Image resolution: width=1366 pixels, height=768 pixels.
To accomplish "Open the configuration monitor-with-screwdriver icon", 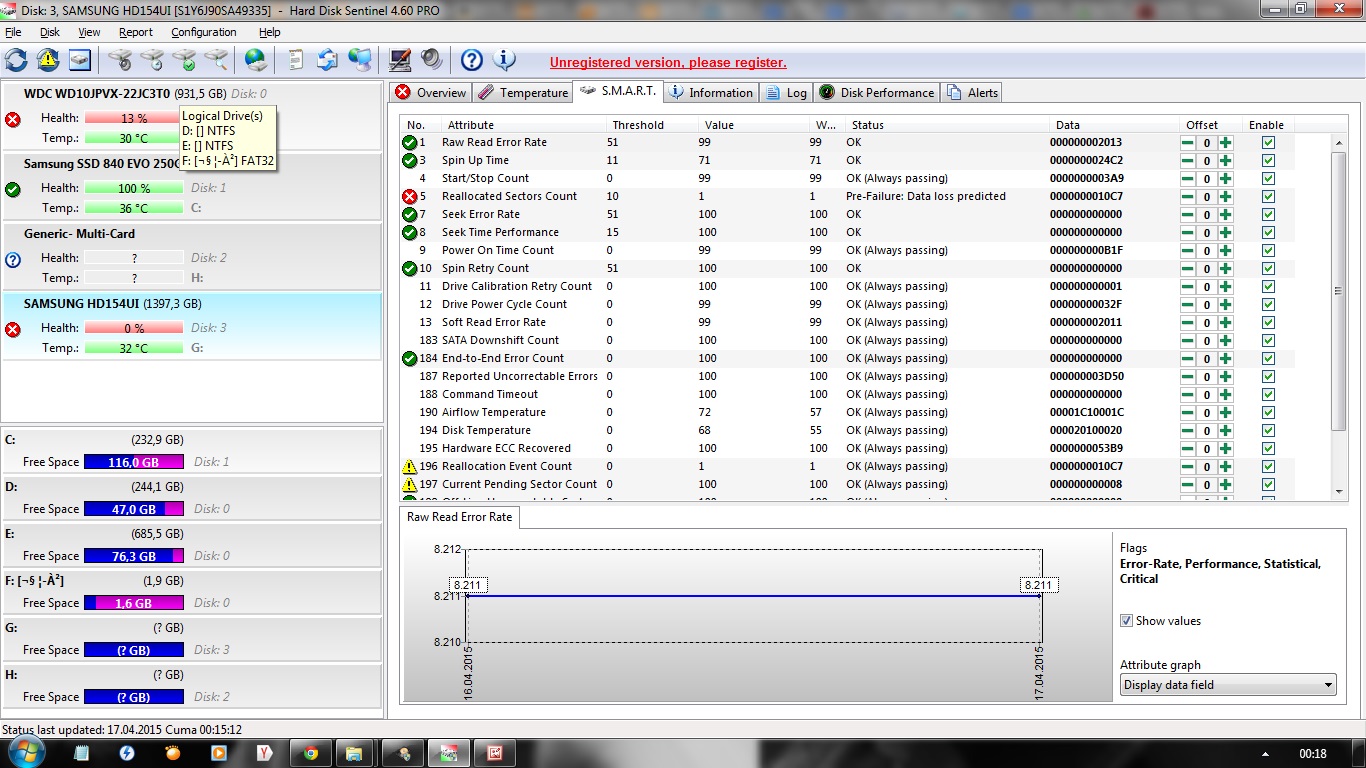I will pos(400,60).
